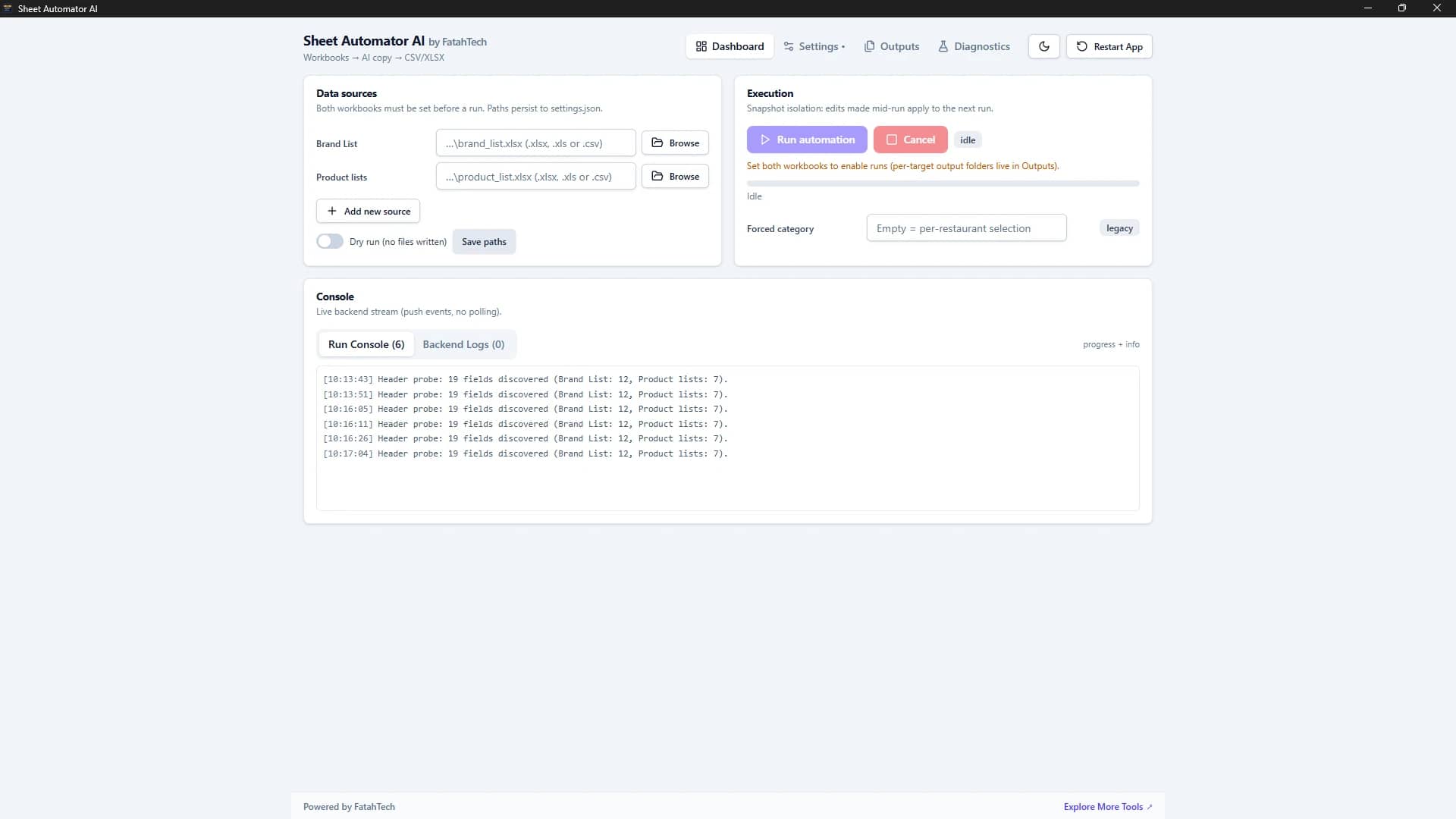Screen dimensions: 1456x819
Task: Open the Outputs tab
Action: point(892,46)
